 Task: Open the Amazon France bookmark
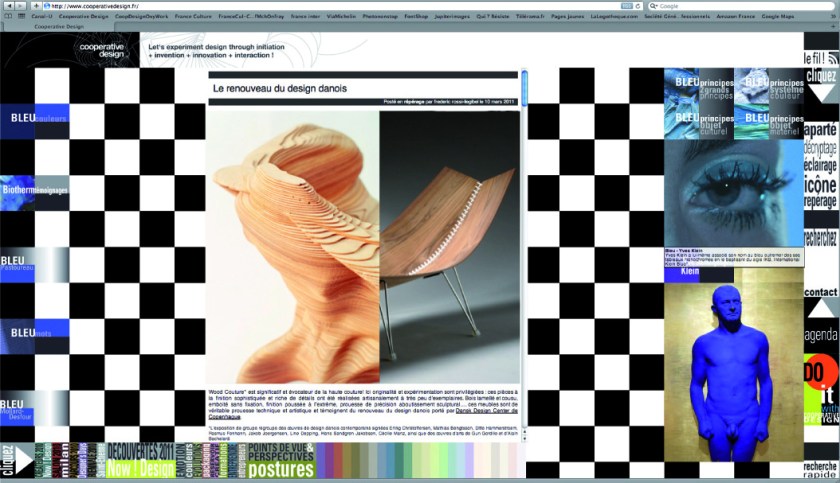(736, 17)
